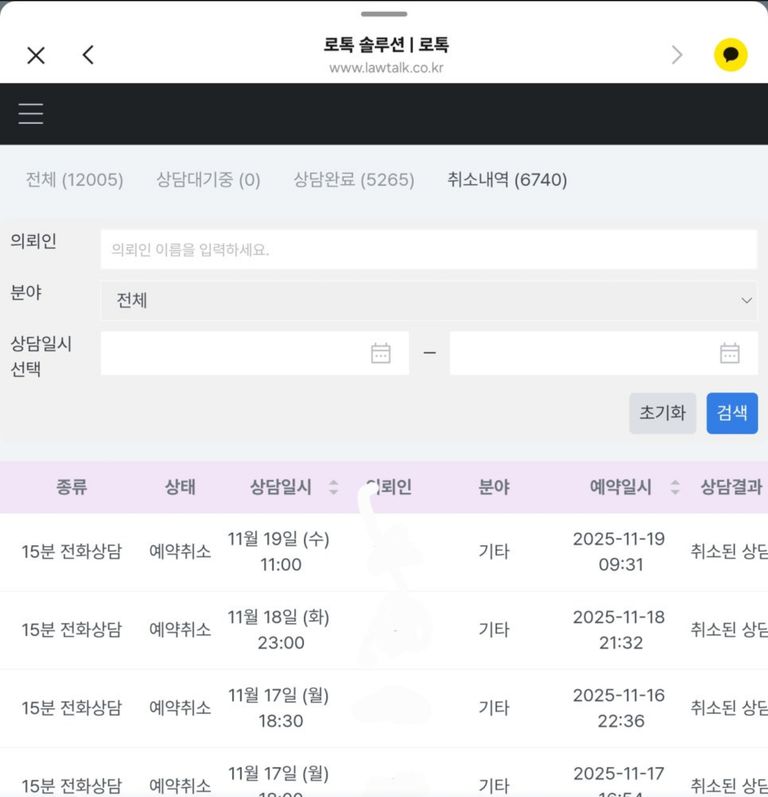The width and height of the screenshot is (768, 797).
Task: View the 취소내역 (6740) tab
Action: [x=507, y=180]
